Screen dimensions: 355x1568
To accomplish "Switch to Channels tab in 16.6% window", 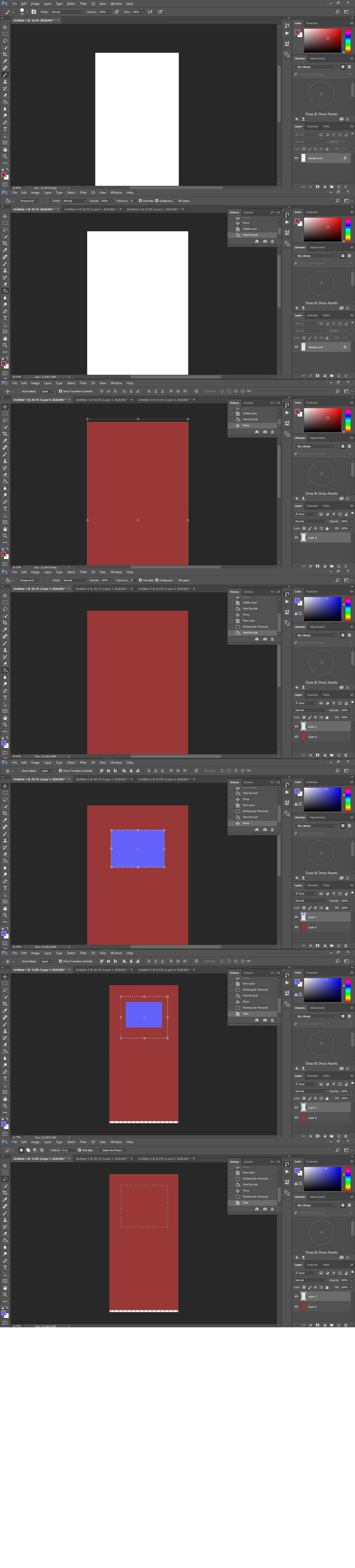I will 312,126.
